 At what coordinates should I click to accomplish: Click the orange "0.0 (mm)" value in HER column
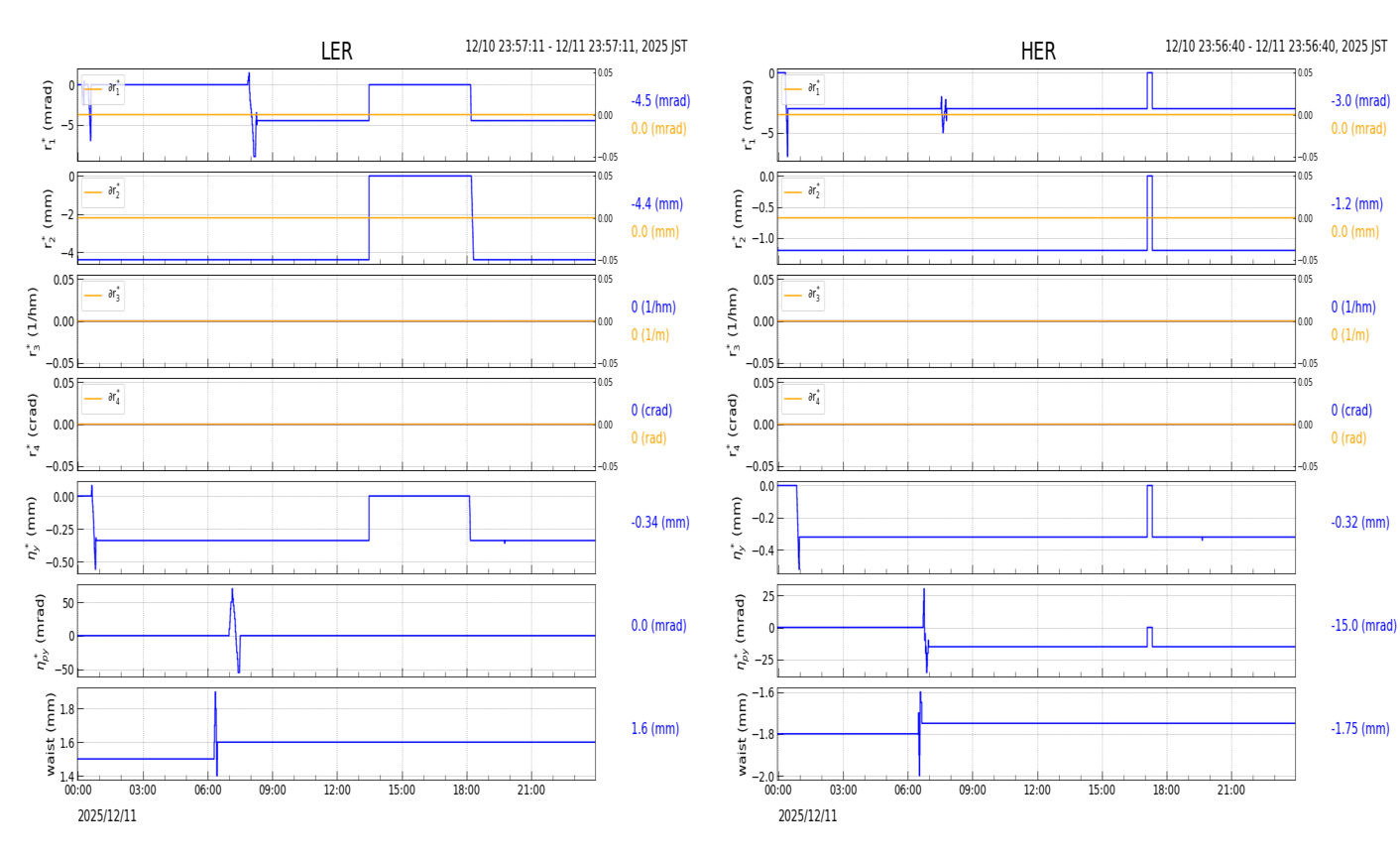coord(1355,232)
